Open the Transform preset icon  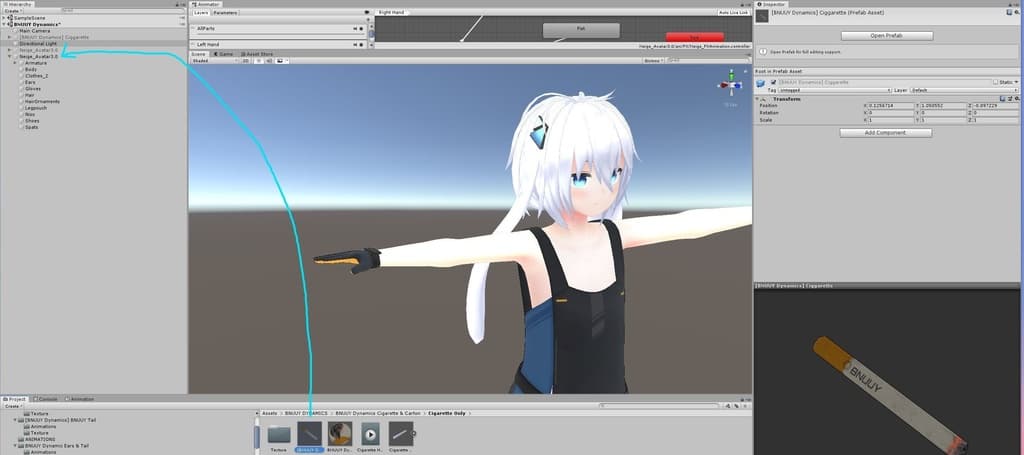[x=1009, y=99]
